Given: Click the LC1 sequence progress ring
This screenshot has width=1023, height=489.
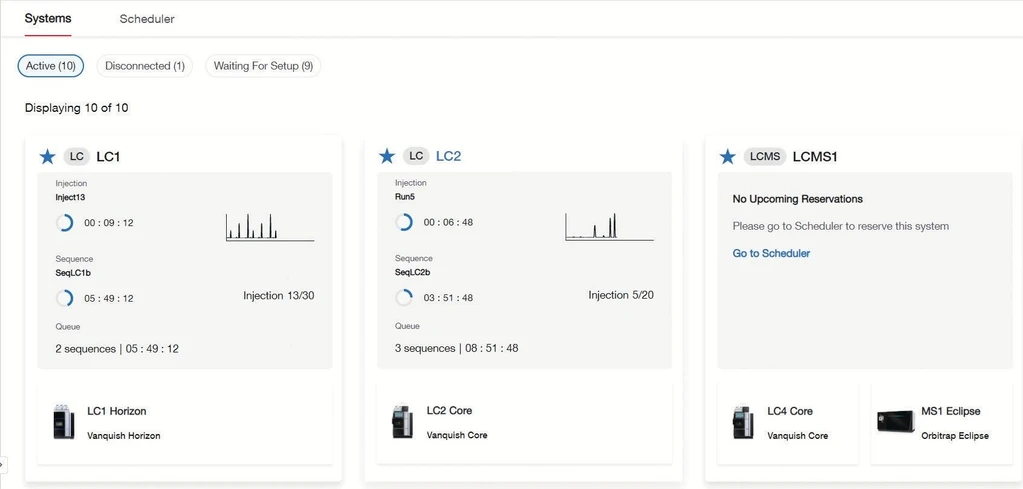Looking at the screenshot, I should 65,298.
